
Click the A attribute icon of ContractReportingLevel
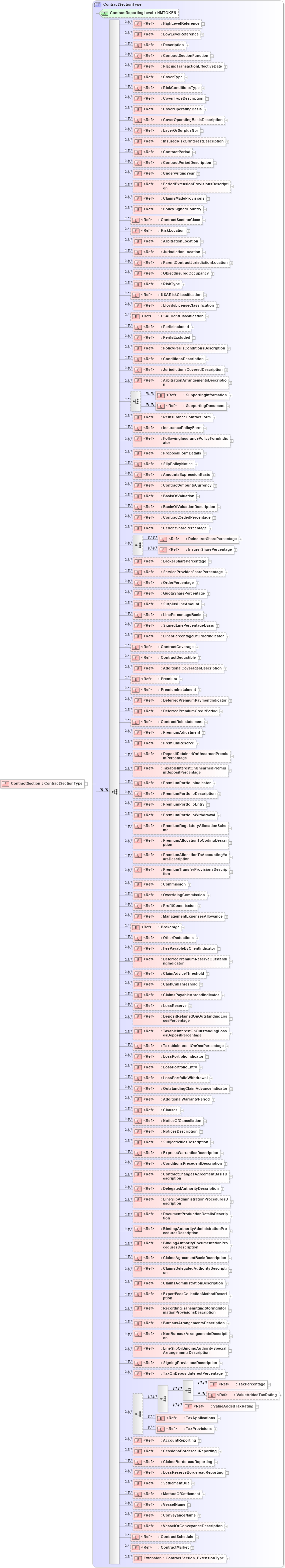click(105, 13)
